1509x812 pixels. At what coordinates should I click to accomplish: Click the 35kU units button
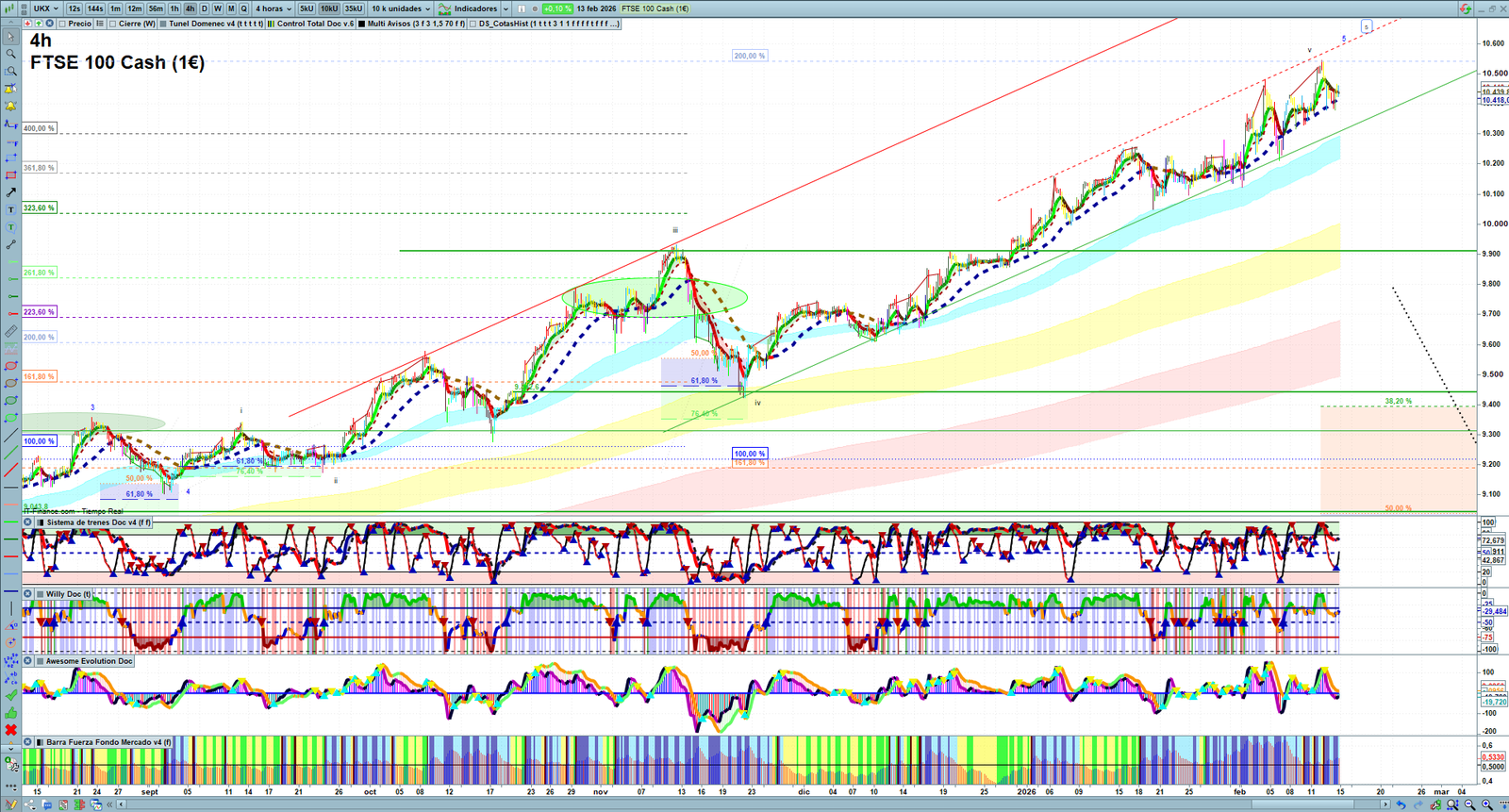click(354, 8)
